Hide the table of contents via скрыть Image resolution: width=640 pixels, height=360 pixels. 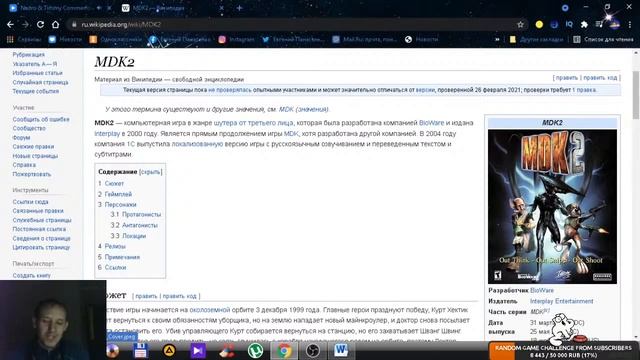point(151,172)
